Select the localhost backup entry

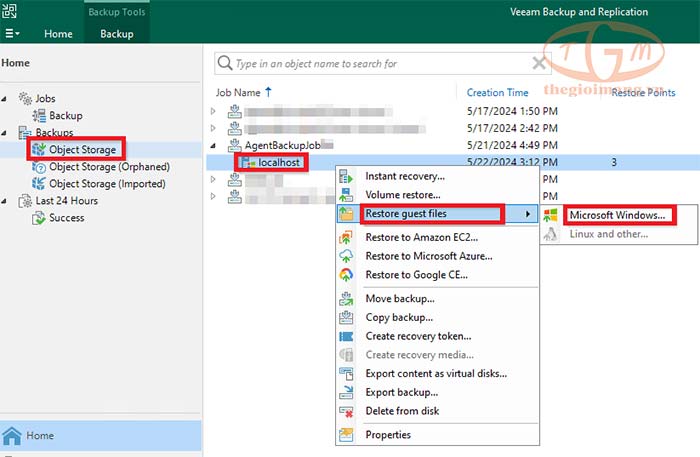tap(279, 162)
